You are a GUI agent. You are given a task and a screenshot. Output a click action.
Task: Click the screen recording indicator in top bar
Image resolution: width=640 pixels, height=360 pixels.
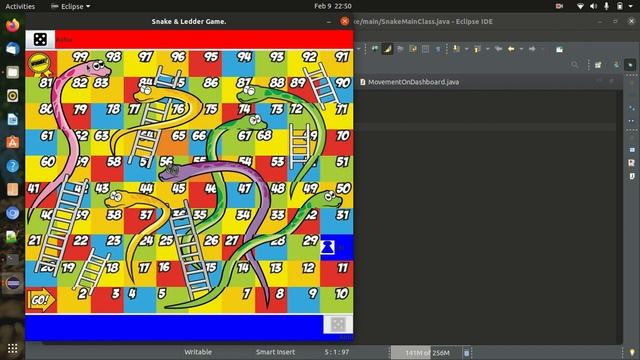pyautogui.click(x=559, y=6)
